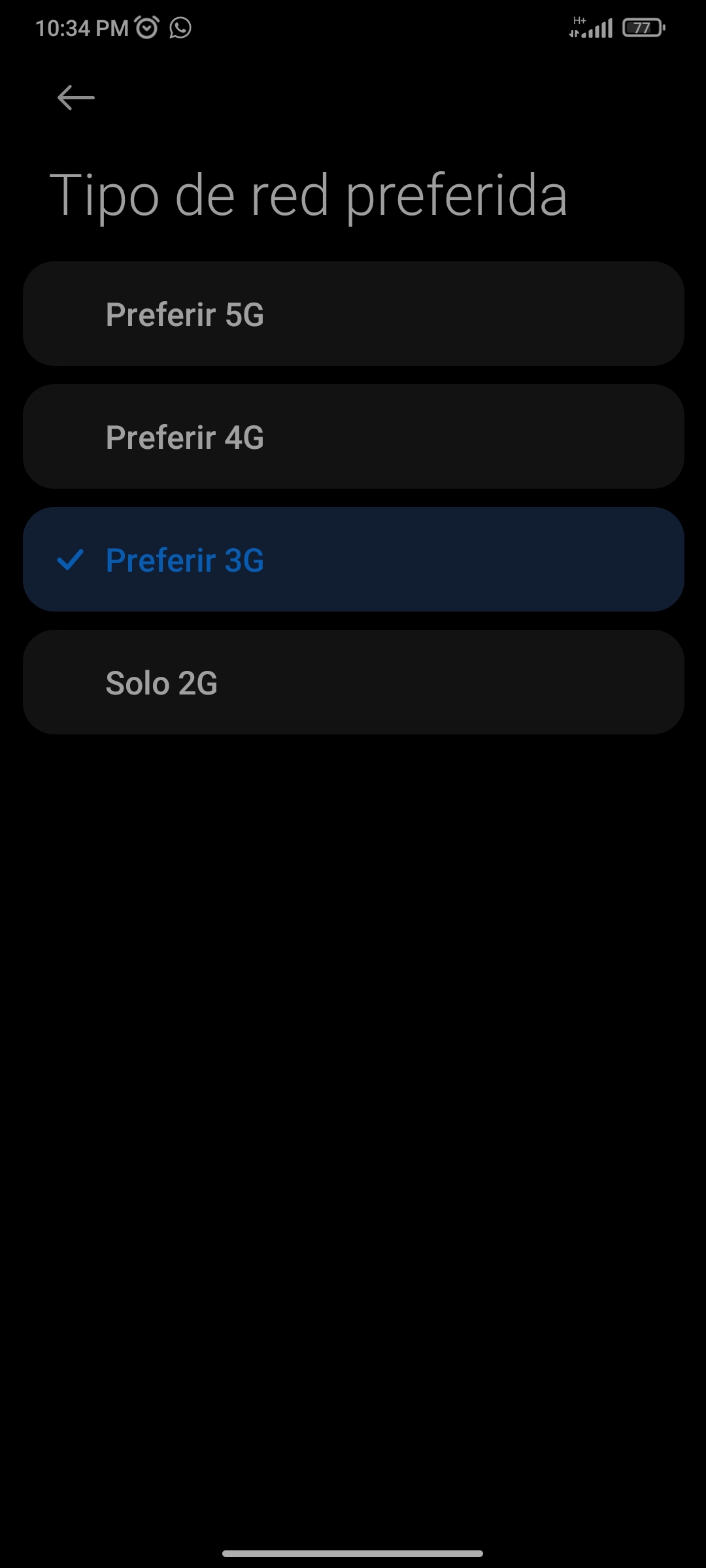The height and width of the screenshot is (1568, 706).
Task: Tap the back arrow icon
Action: (x=76, y=98)
